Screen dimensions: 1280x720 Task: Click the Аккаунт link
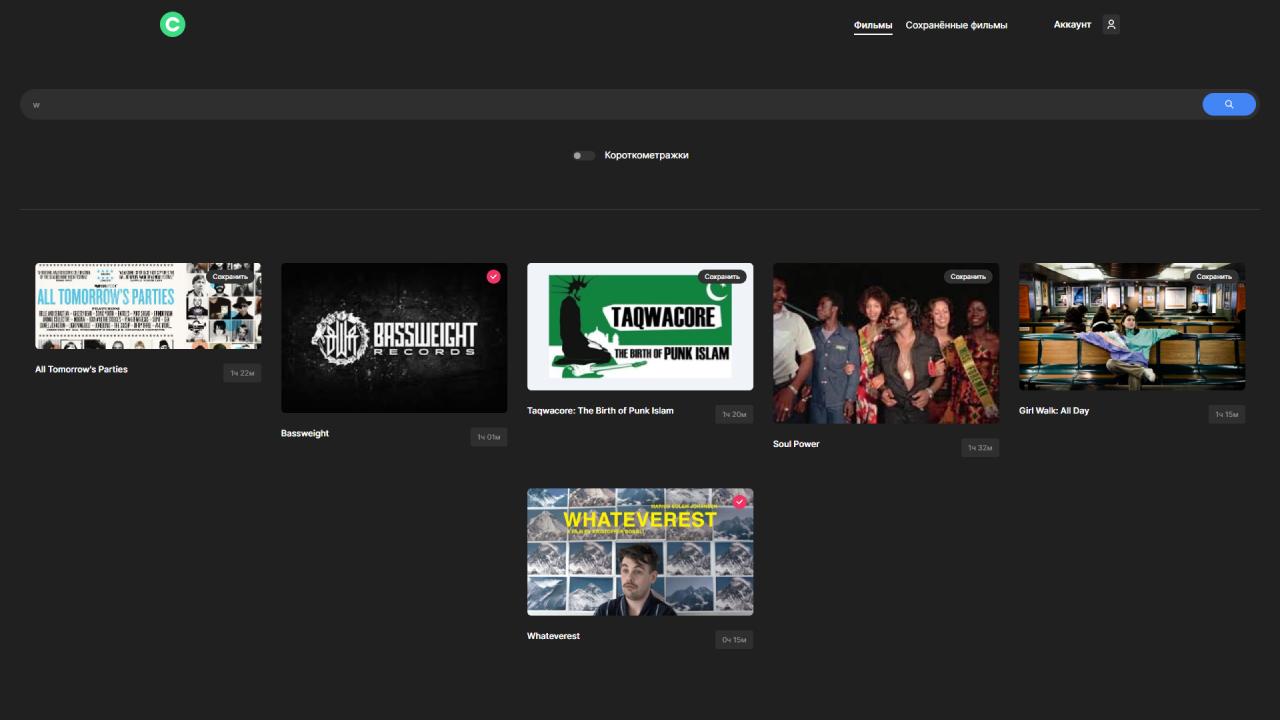1072,24
